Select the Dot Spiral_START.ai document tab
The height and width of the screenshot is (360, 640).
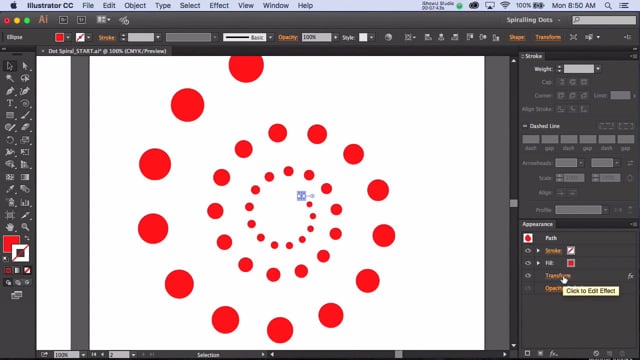107,51
